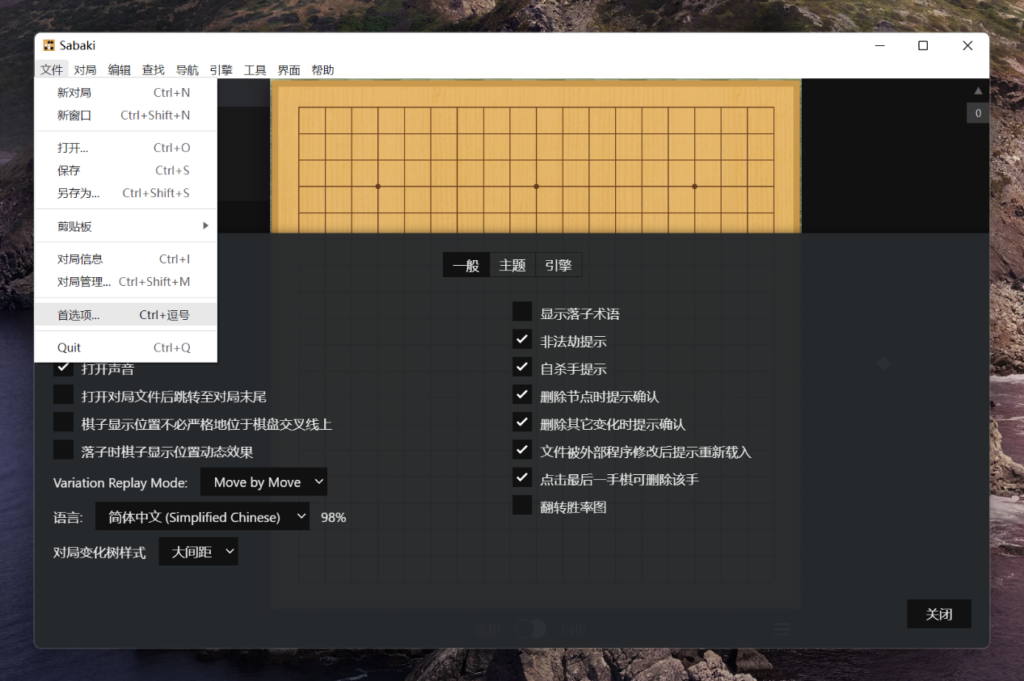The height and width of the screenshot is (681, 1024).
Task: Toggle the 删除节点时提示确认 checkbox
Action: [x=522, y=394]
